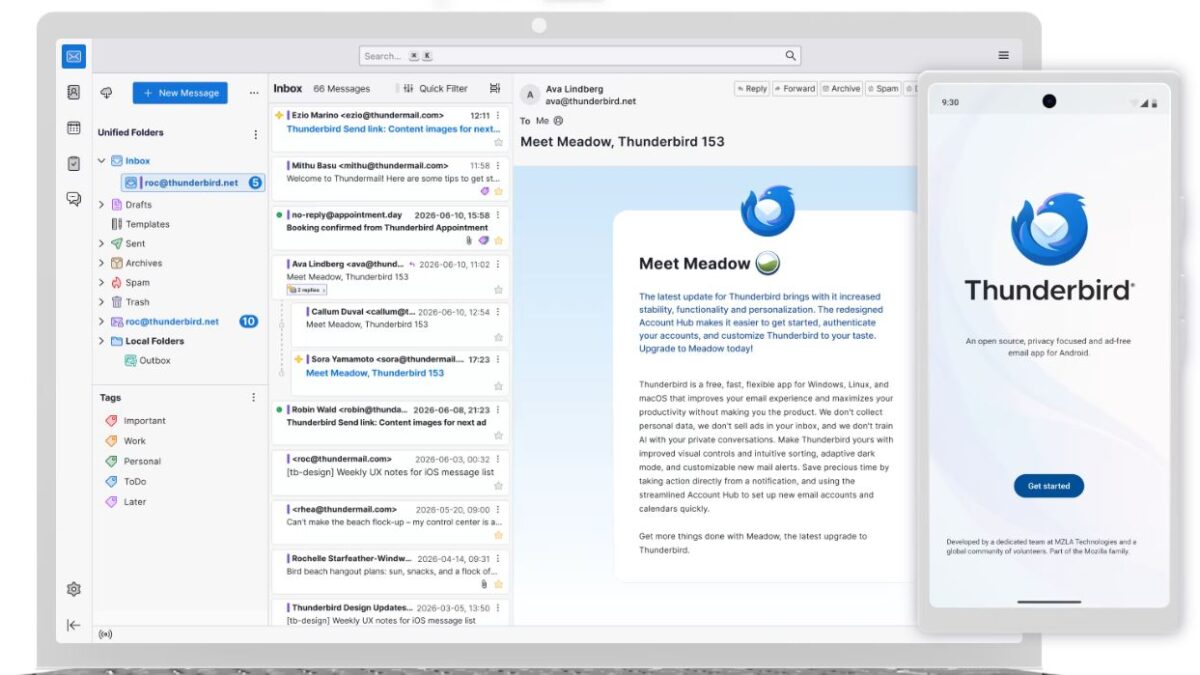The width and height of the screenshot is (1200, 675).
Task: Open the more menu on the Robin Wald message
Action: pos(498,409)
